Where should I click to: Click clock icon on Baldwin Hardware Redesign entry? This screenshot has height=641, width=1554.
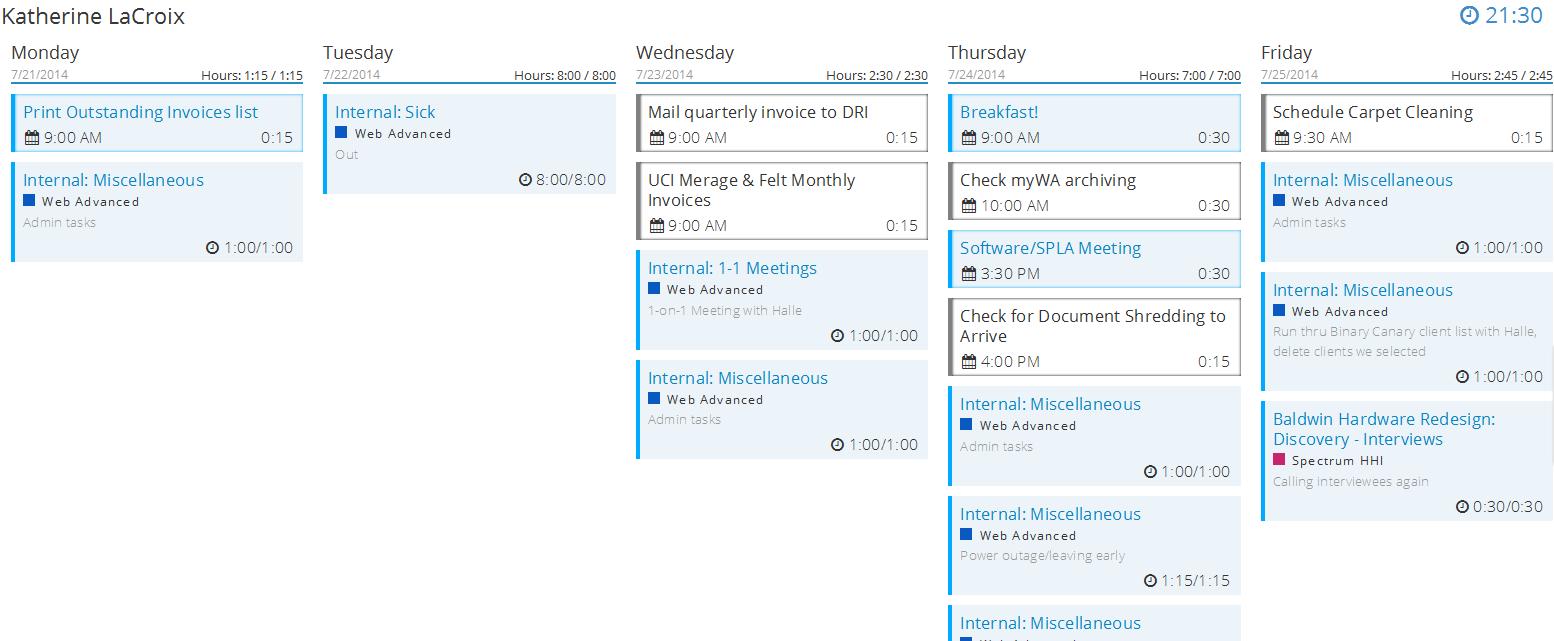pyautogui.click(x=1463, y=507)
